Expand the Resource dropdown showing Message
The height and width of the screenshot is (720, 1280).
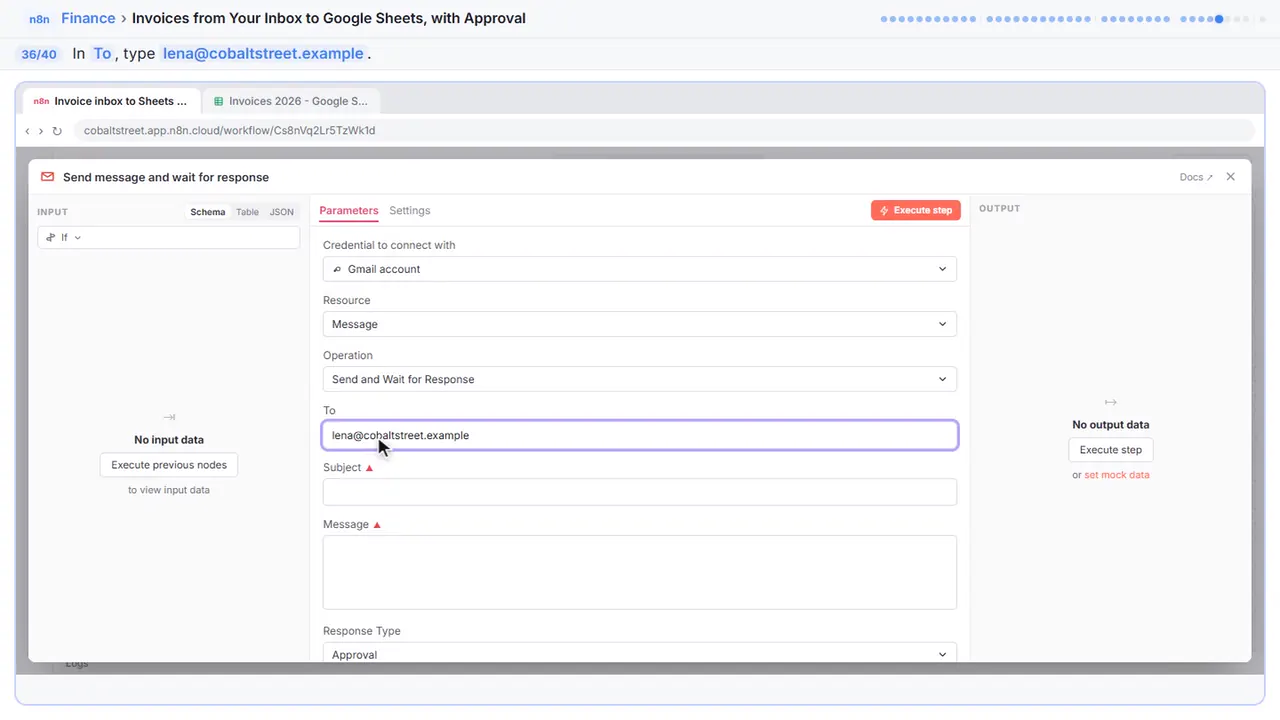640,324
